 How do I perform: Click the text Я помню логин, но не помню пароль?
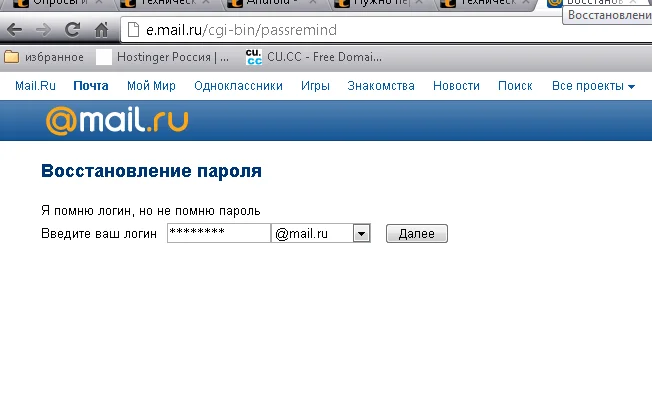click(151, 211)
